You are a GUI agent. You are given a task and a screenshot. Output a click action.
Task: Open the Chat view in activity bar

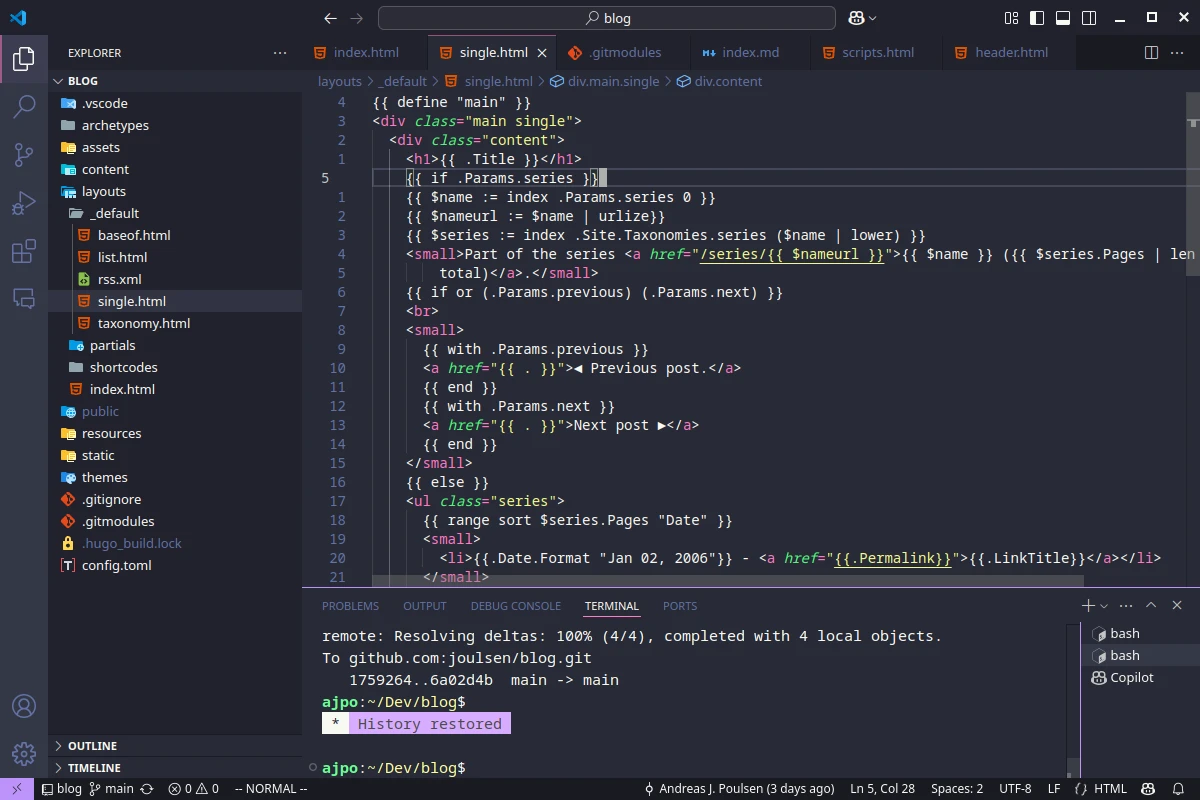point(24,298)
